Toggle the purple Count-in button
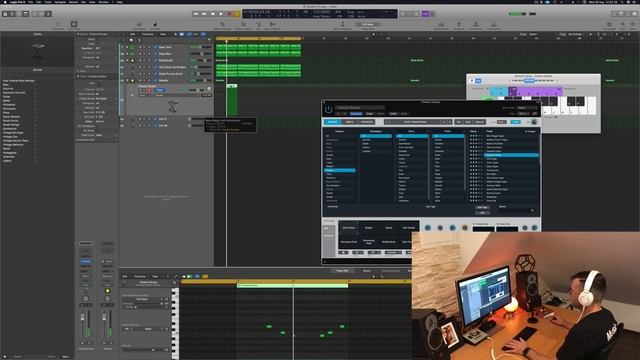 tap(425, 13)
